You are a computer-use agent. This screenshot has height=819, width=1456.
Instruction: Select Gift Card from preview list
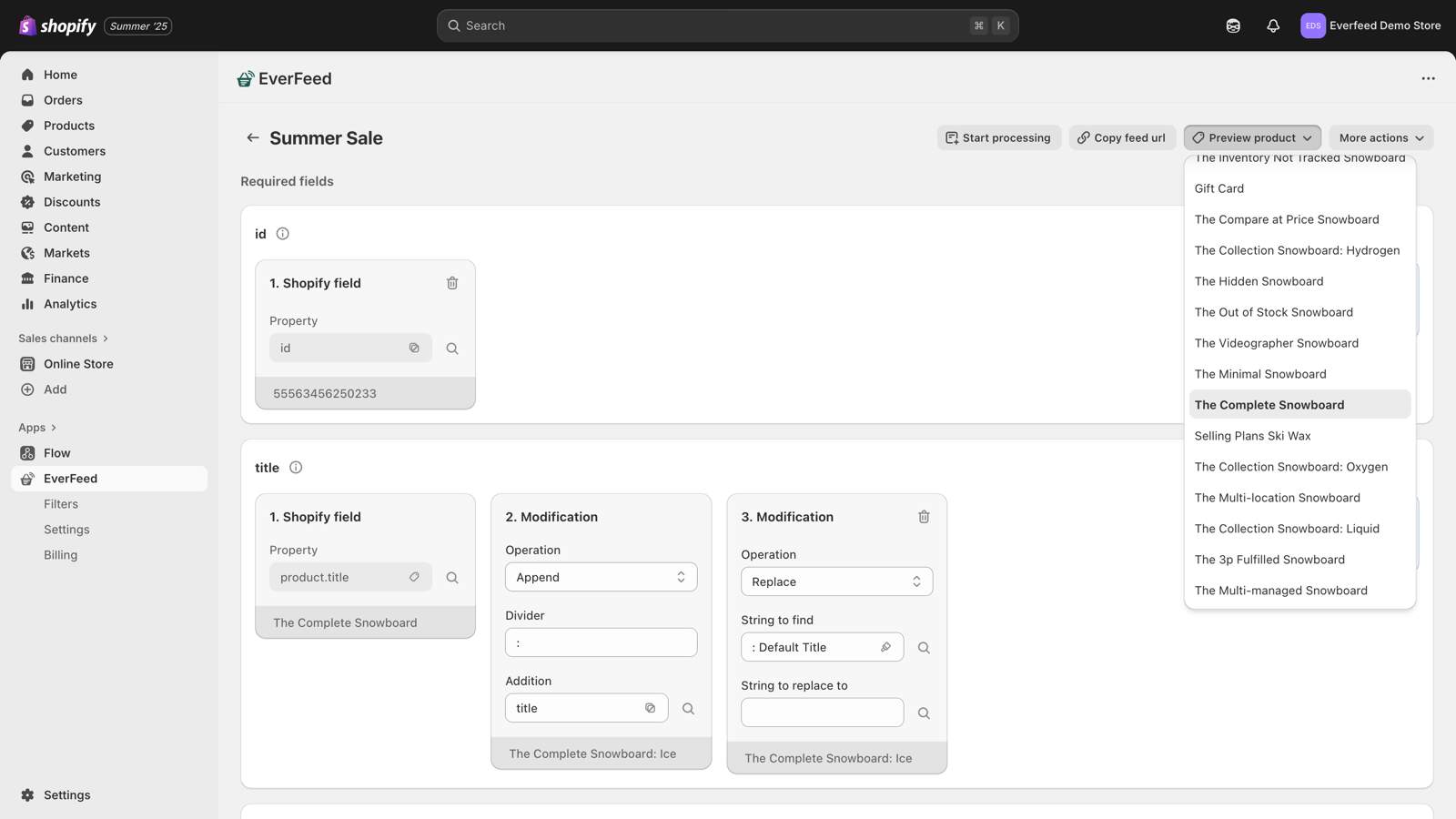[1299, 188]
